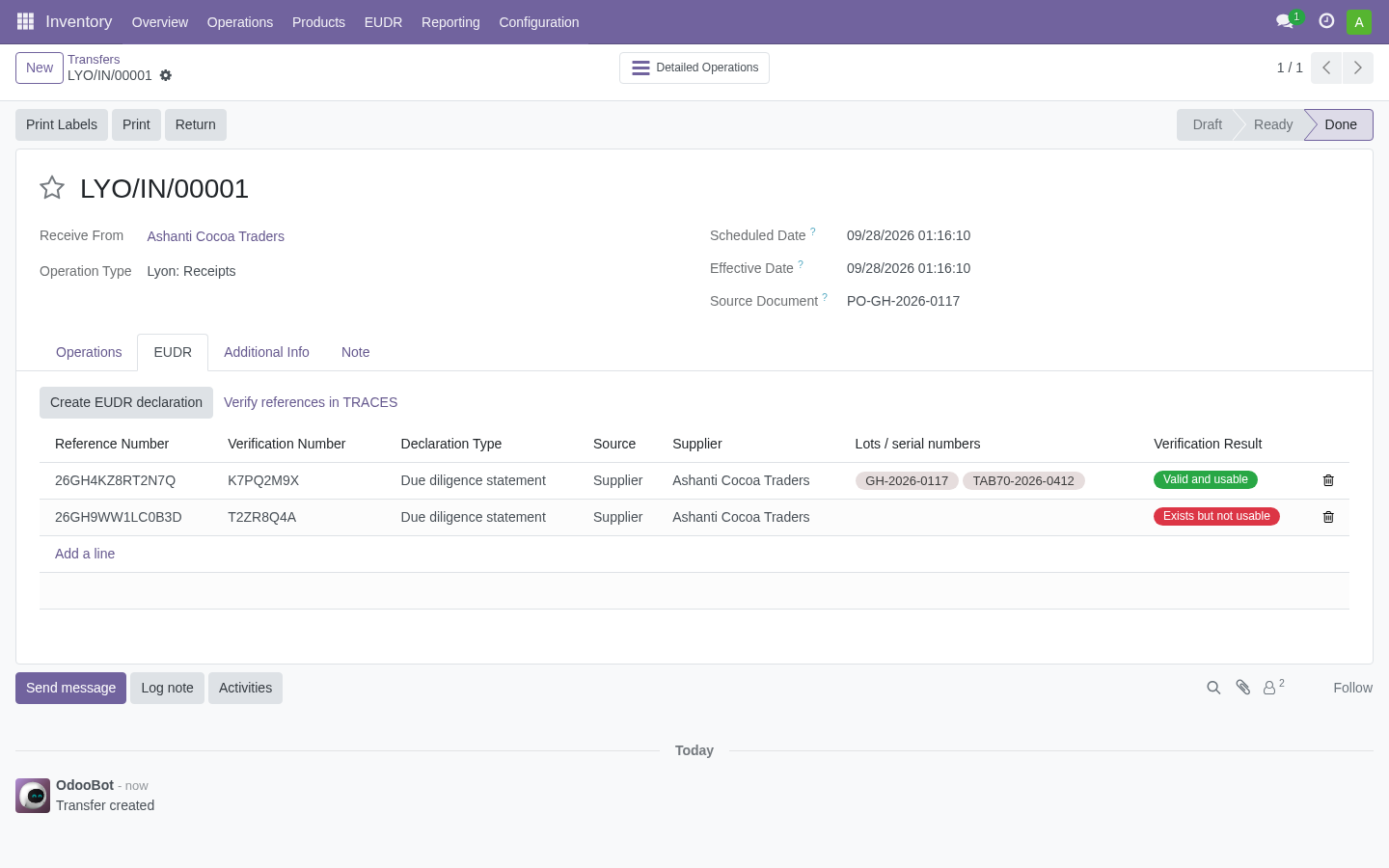Verify references in TRACES

[x=311, y=402]
